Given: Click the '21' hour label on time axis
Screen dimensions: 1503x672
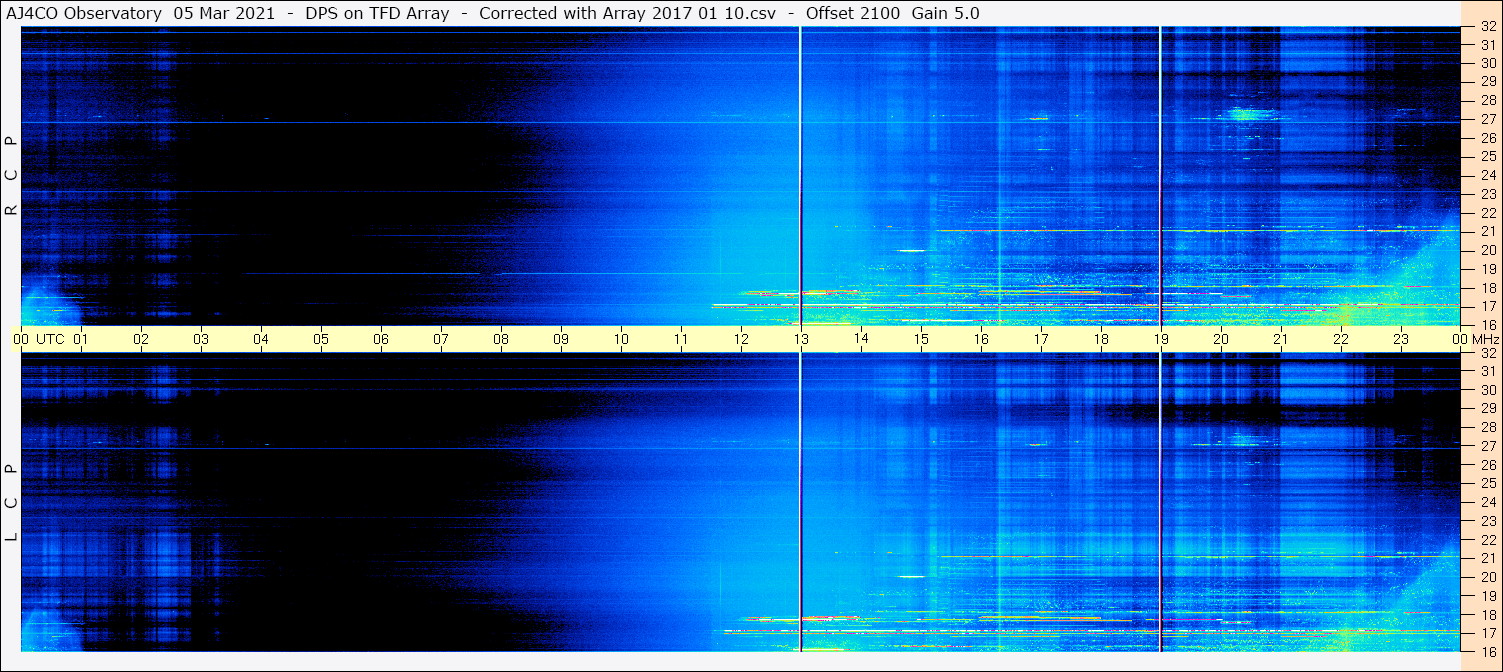Looking at the screenshot, I should 1281,339.
